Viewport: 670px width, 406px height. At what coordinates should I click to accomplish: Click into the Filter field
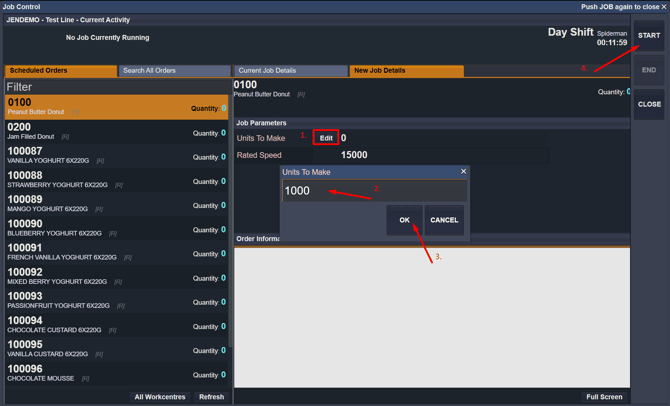point(117,87)
